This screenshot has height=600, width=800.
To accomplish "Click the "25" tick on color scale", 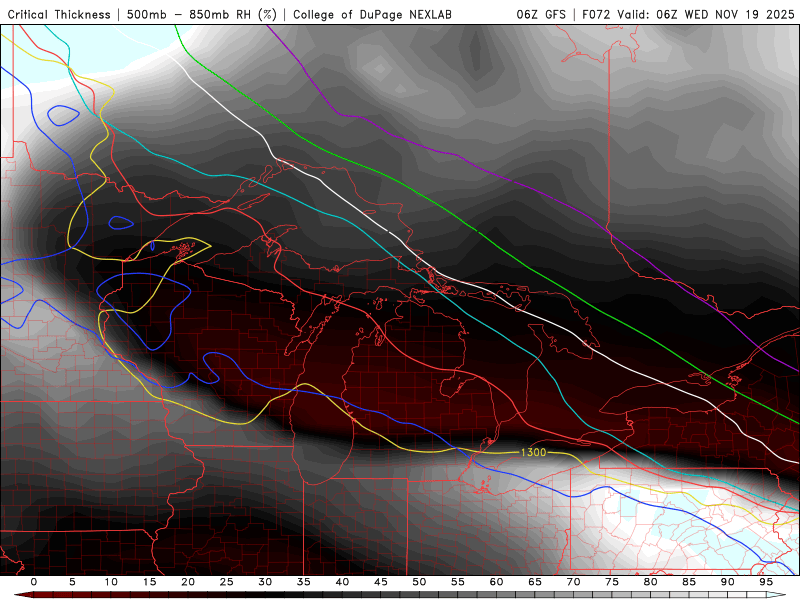I will 227,582.
